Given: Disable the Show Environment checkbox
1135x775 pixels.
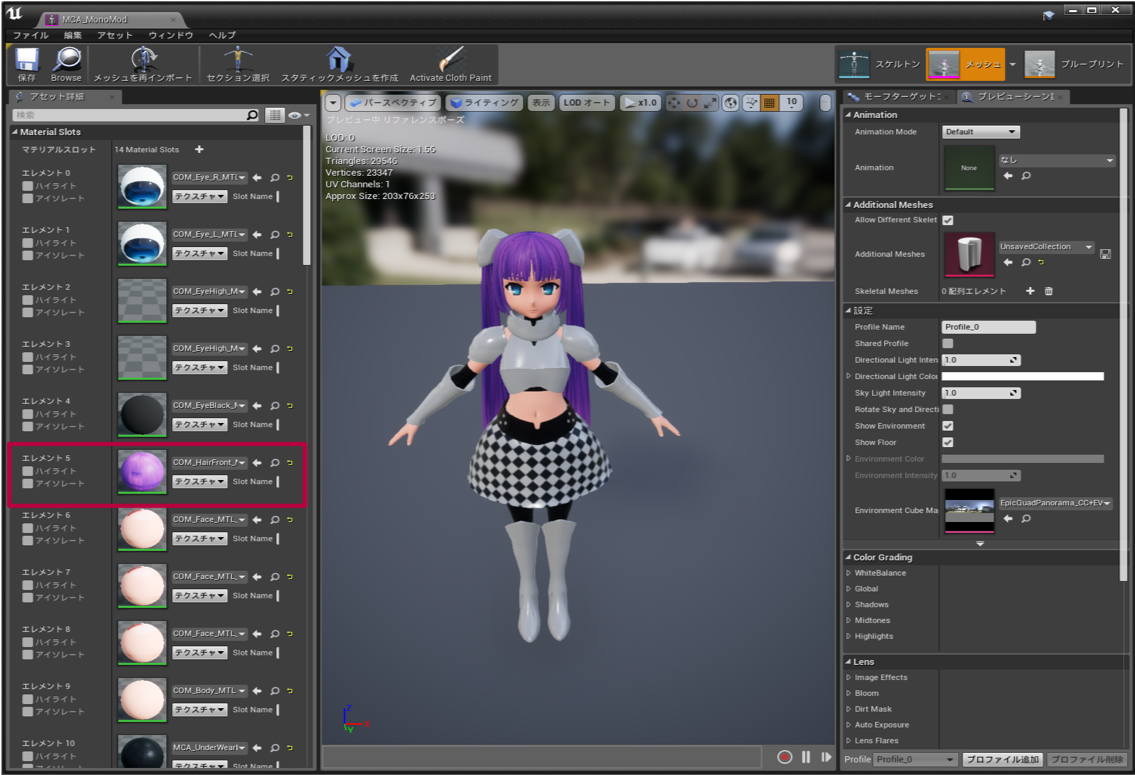Looking at the screenshot, I should click(948, 426).
